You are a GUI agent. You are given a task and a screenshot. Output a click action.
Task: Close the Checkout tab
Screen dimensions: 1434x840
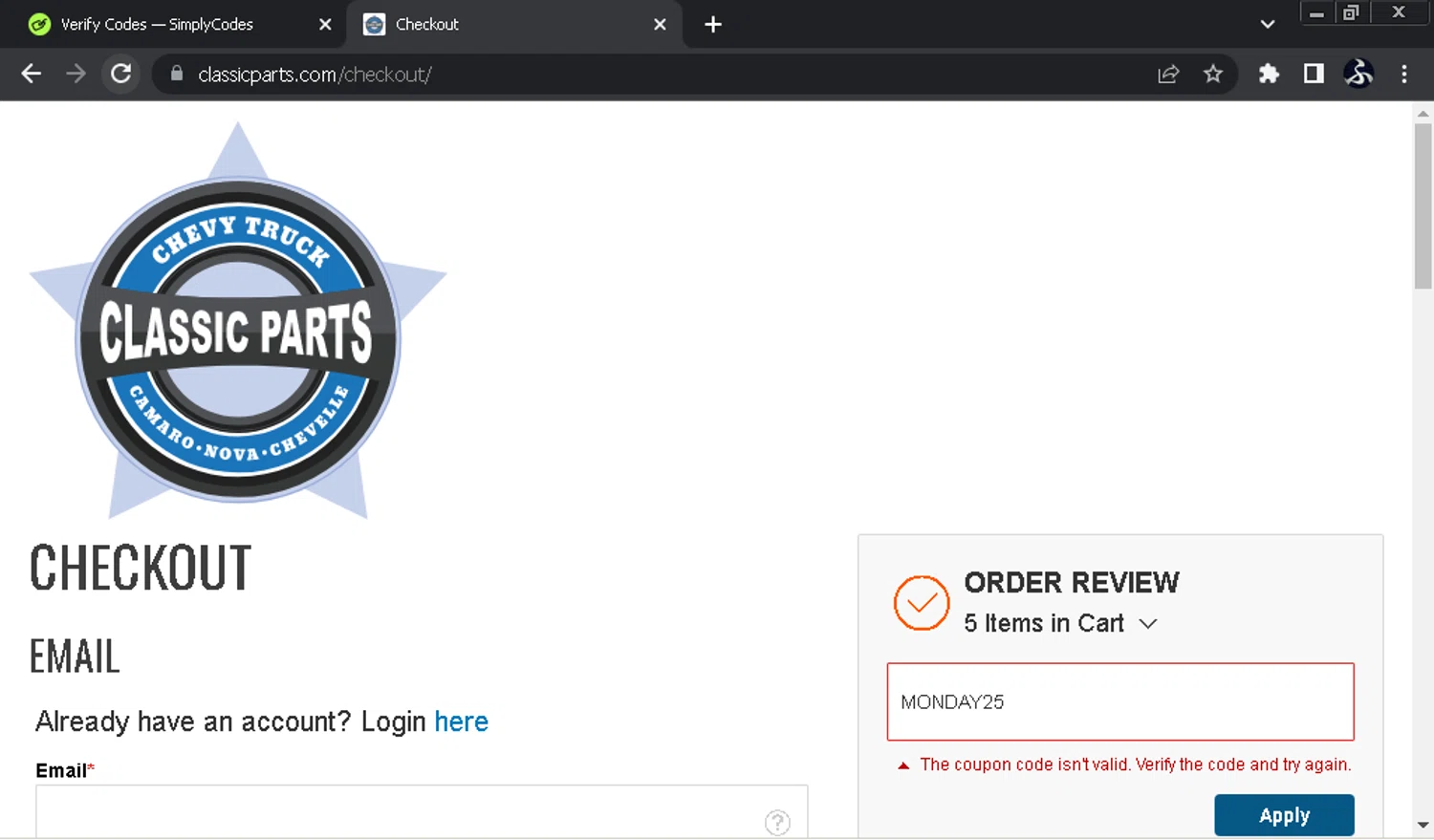pyautogui.click(x=660, y=25)
